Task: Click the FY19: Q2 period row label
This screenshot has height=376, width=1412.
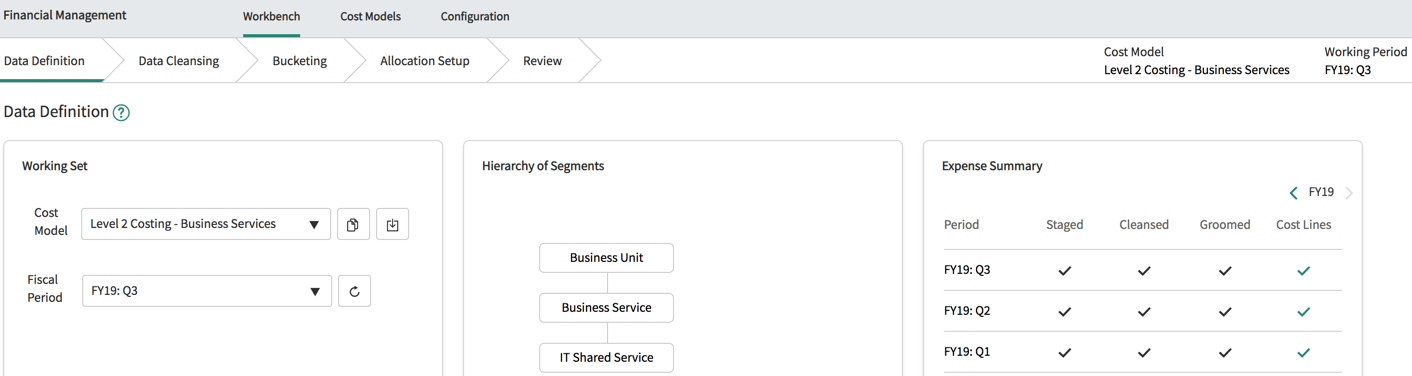Action: [967, 311]
